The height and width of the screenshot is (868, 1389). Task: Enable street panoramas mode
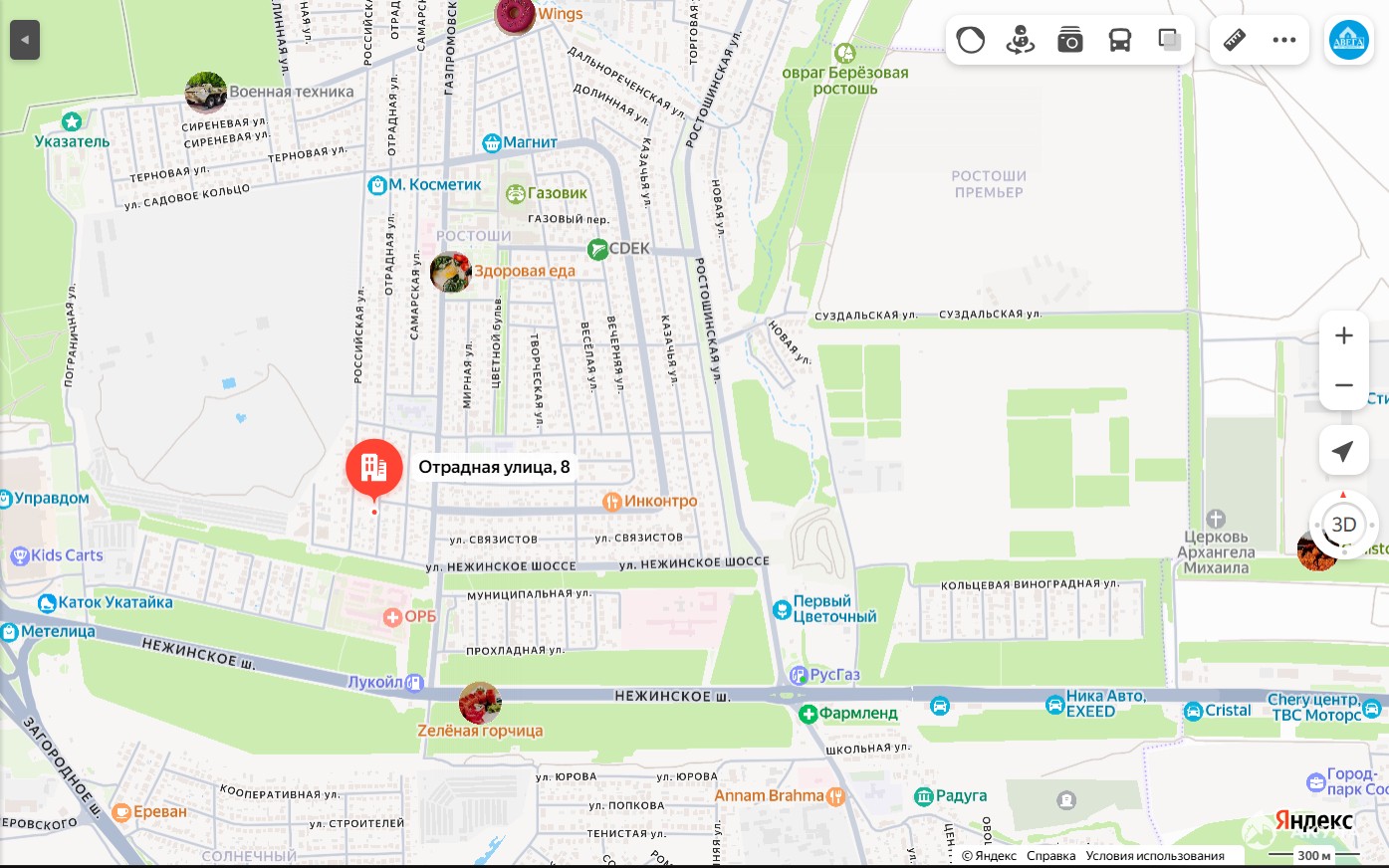click(x=1021, y=41)
